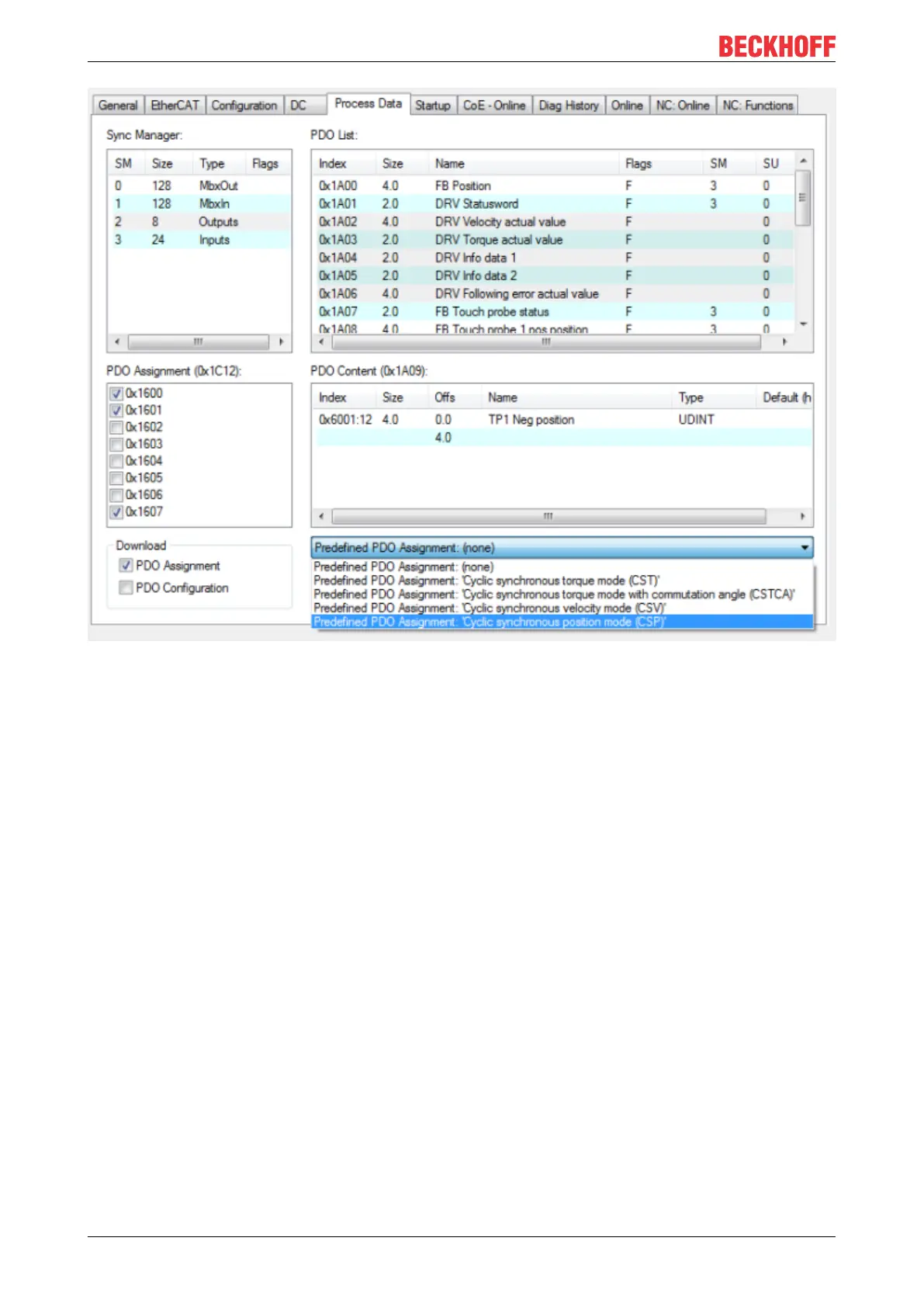Select the 0x1A03 DRV Torque actual value row

pos(555,240)
